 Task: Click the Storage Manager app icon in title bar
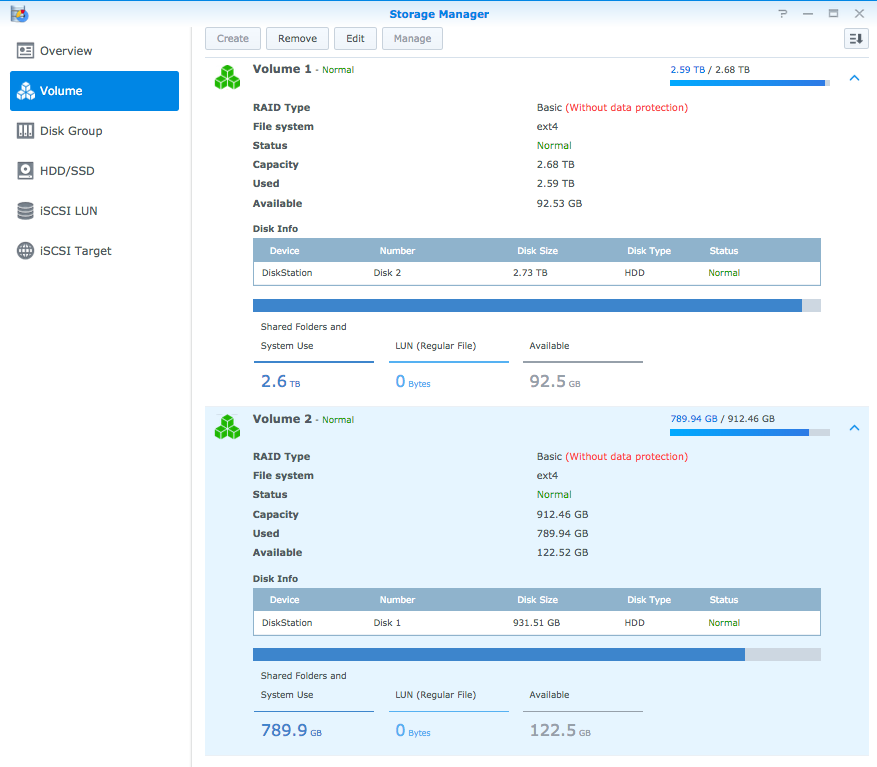pos(19,14)
